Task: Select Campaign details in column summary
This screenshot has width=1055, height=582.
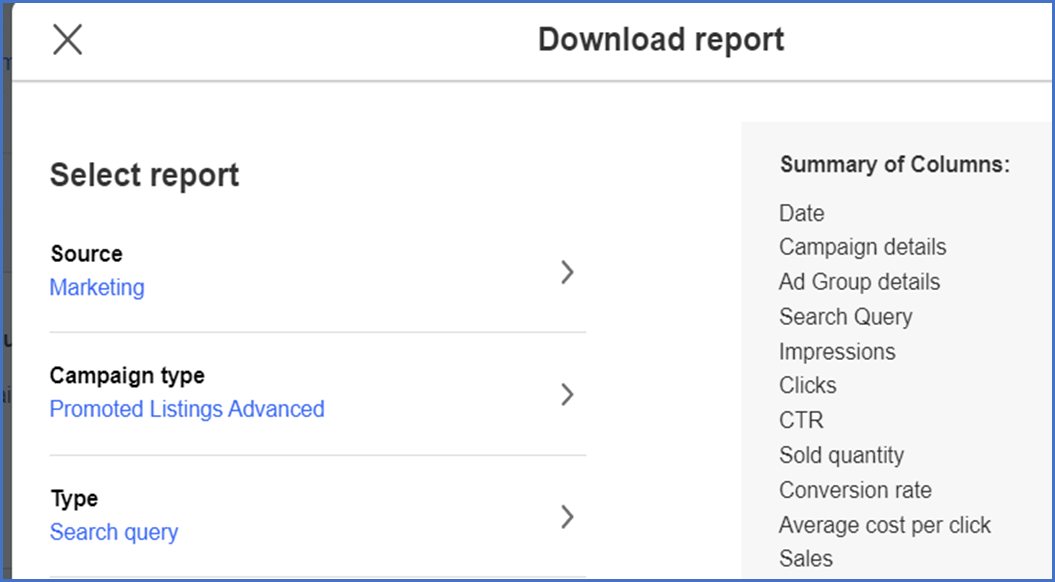Action: pyautogui.click(x=863, y=247)
